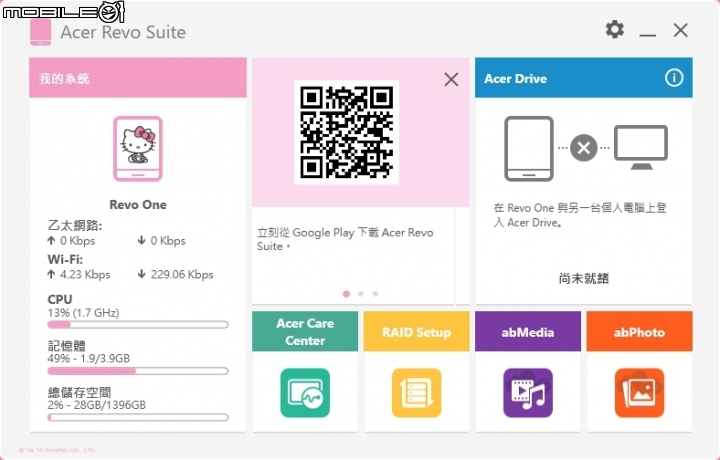Minimize the Acer Revo Suite window
This screenshot has height=460, width=720.
click(647, 35)
